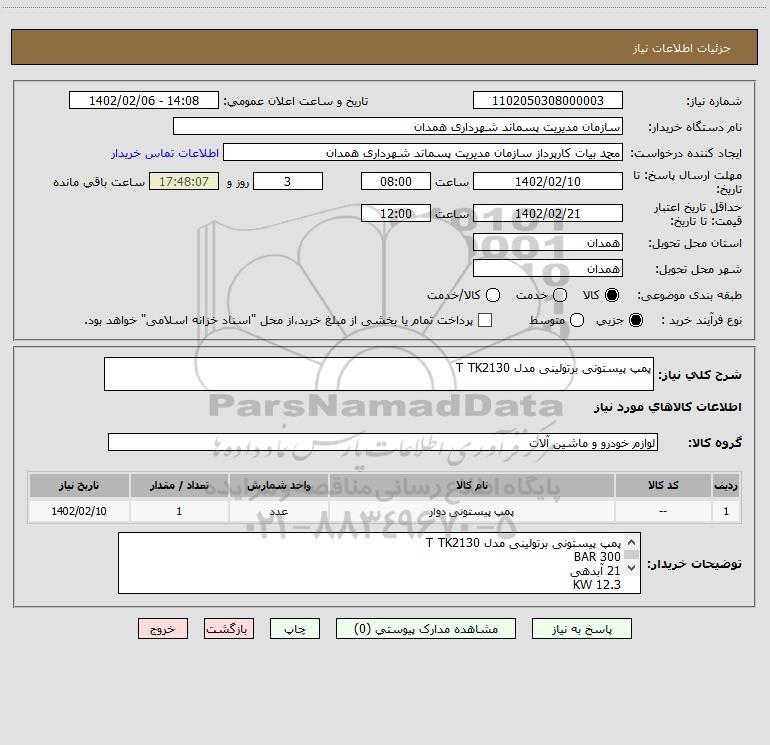This screenshot has height=745, width=770.
Task: Open اطلاعات تماس خریدار link
Action: coord(165,153)
